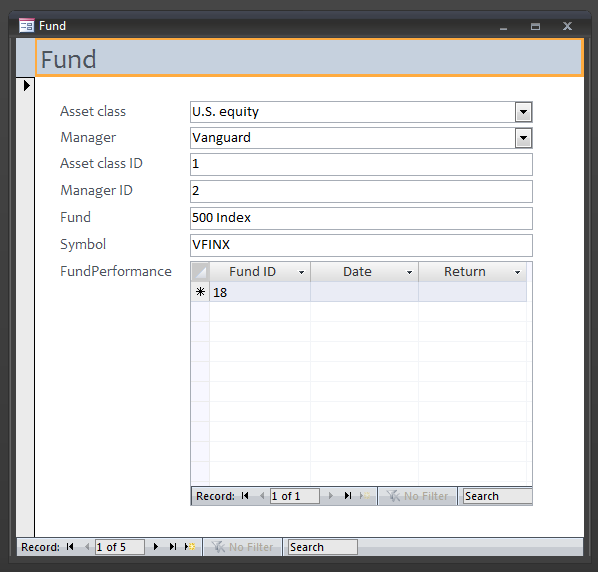Screen dimensions: 598x572
Task: Click the Fund field showing 500 Index
Action: coord(361,218)
